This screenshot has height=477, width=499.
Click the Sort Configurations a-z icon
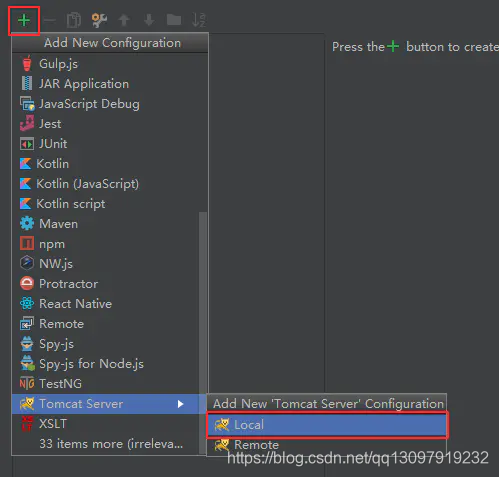199,20
